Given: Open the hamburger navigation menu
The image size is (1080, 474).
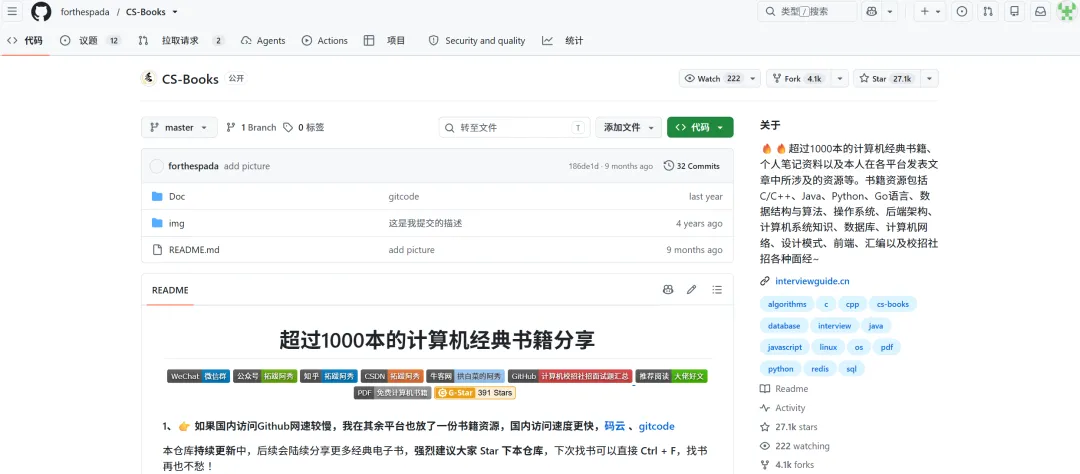Looking at the screenshot, I should point(12,12).
